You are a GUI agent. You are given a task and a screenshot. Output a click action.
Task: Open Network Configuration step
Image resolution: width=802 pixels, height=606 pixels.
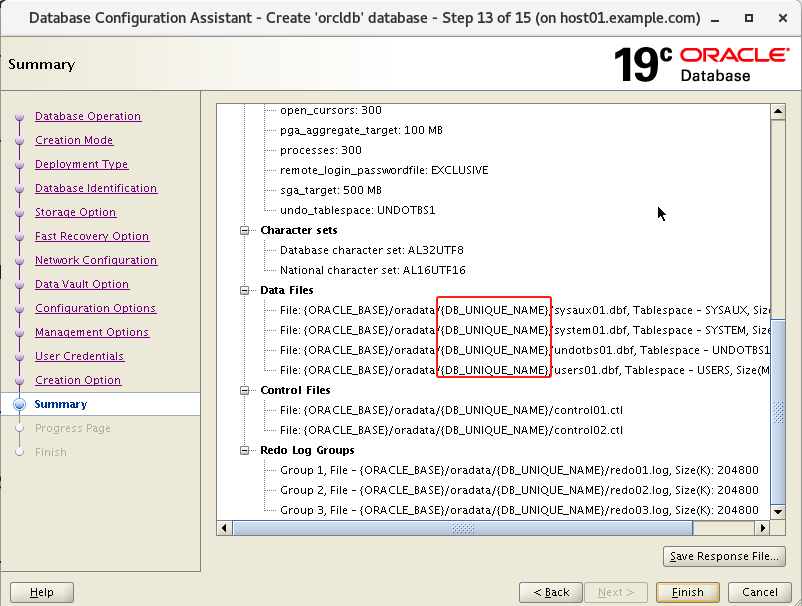coord(96,260)
